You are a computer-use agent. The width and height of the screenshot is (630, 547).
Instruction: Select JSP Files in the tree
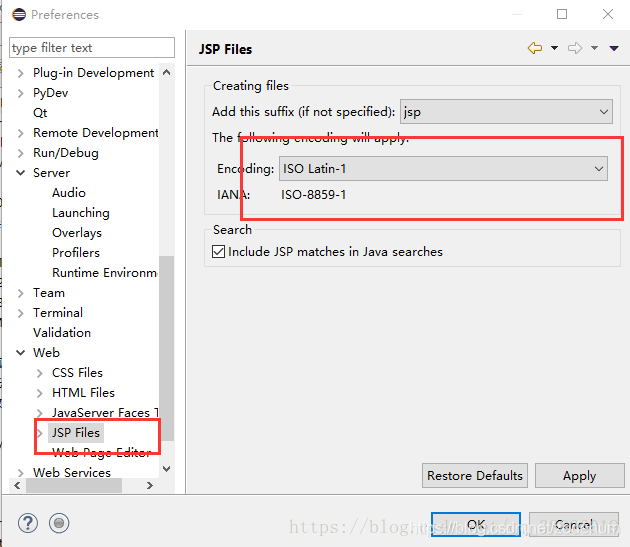point(76,432)
